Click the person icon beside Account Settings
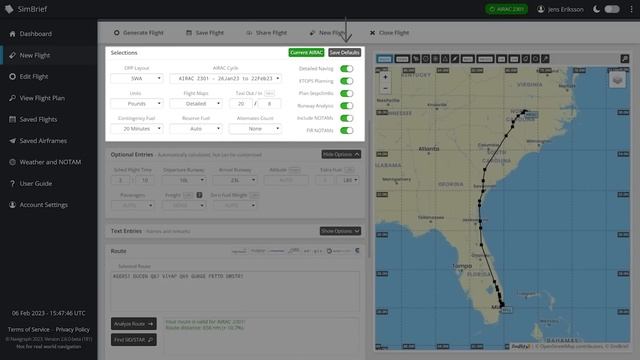640x360 pixels. (12, 205)
